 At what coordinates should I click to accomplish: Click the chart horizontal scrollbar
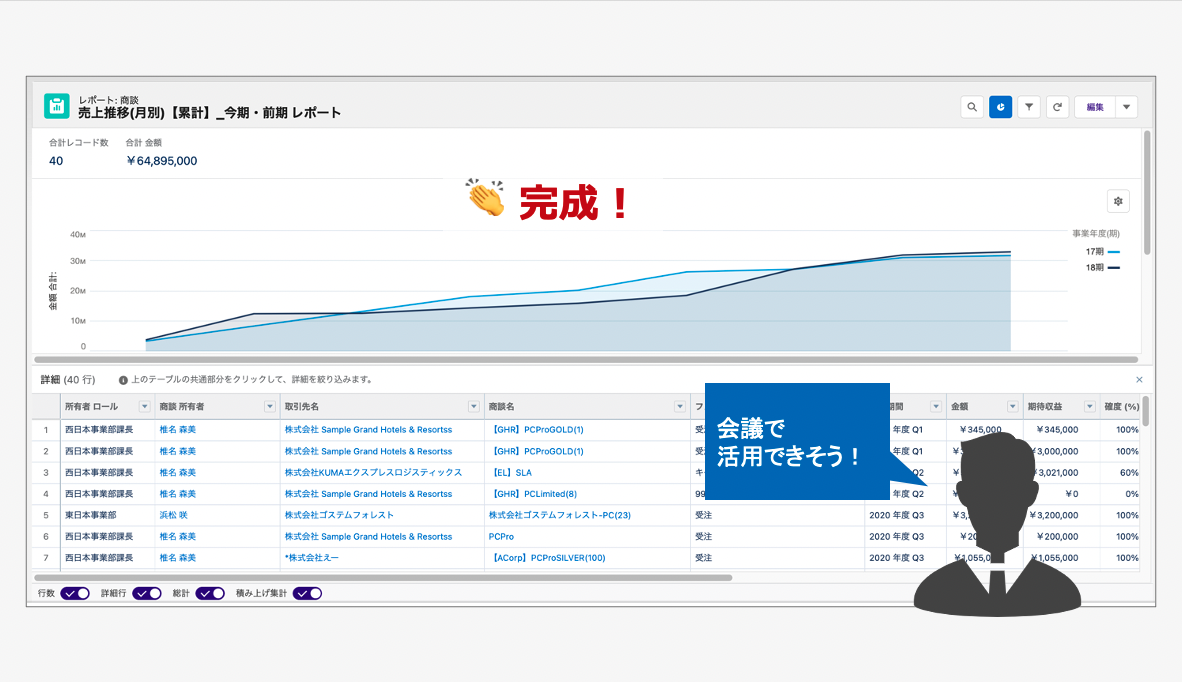pos(586,359)
